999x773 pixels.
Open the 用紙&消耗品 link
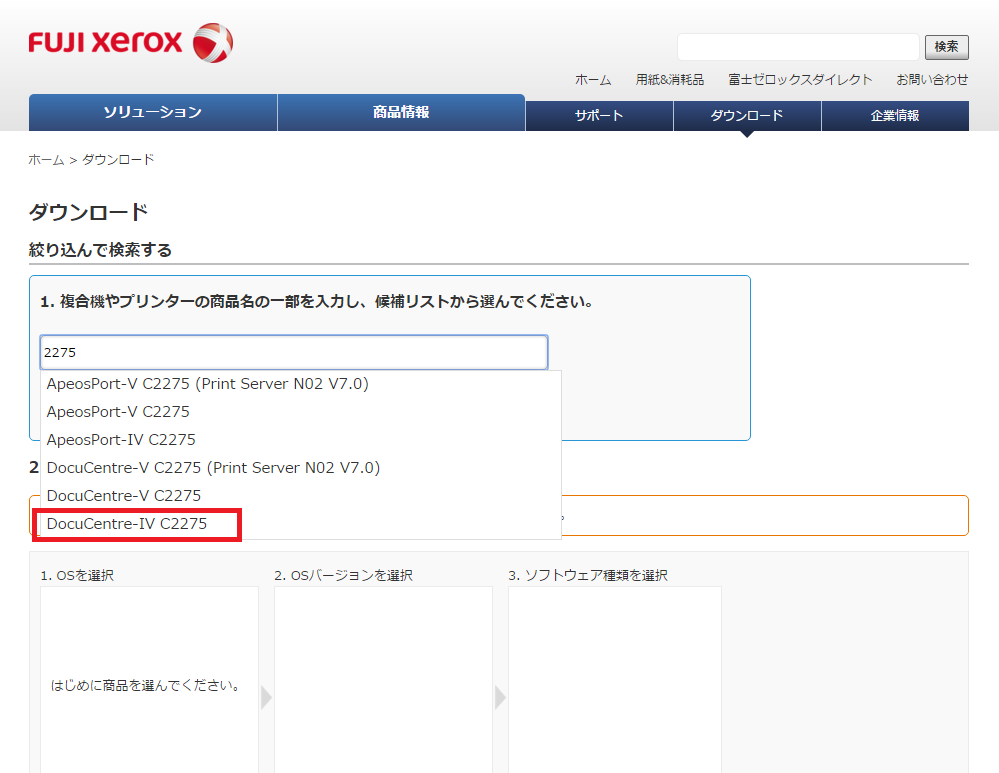coord(669,80)
